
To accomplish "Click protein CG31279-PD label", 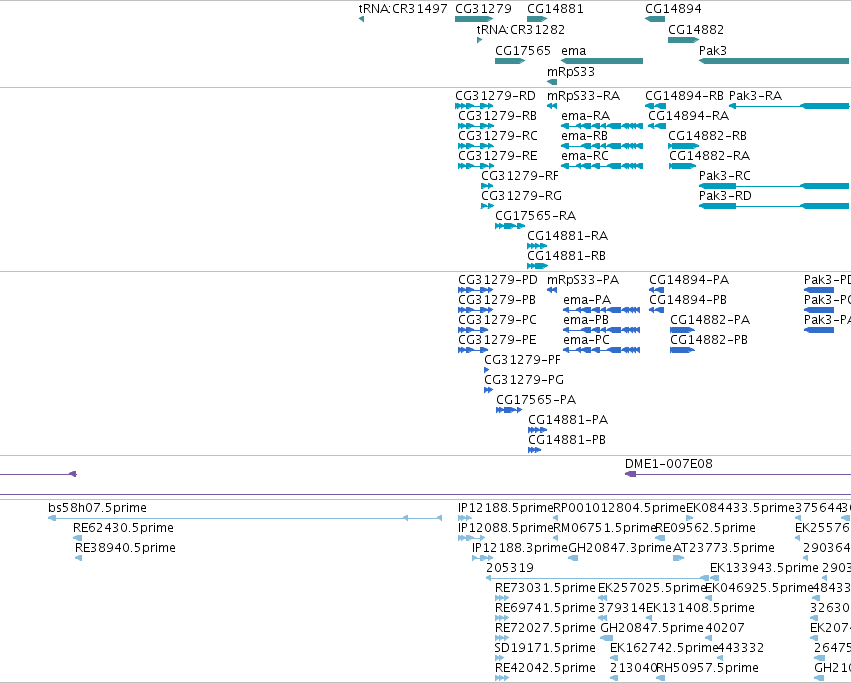I will tap(498, 280).
